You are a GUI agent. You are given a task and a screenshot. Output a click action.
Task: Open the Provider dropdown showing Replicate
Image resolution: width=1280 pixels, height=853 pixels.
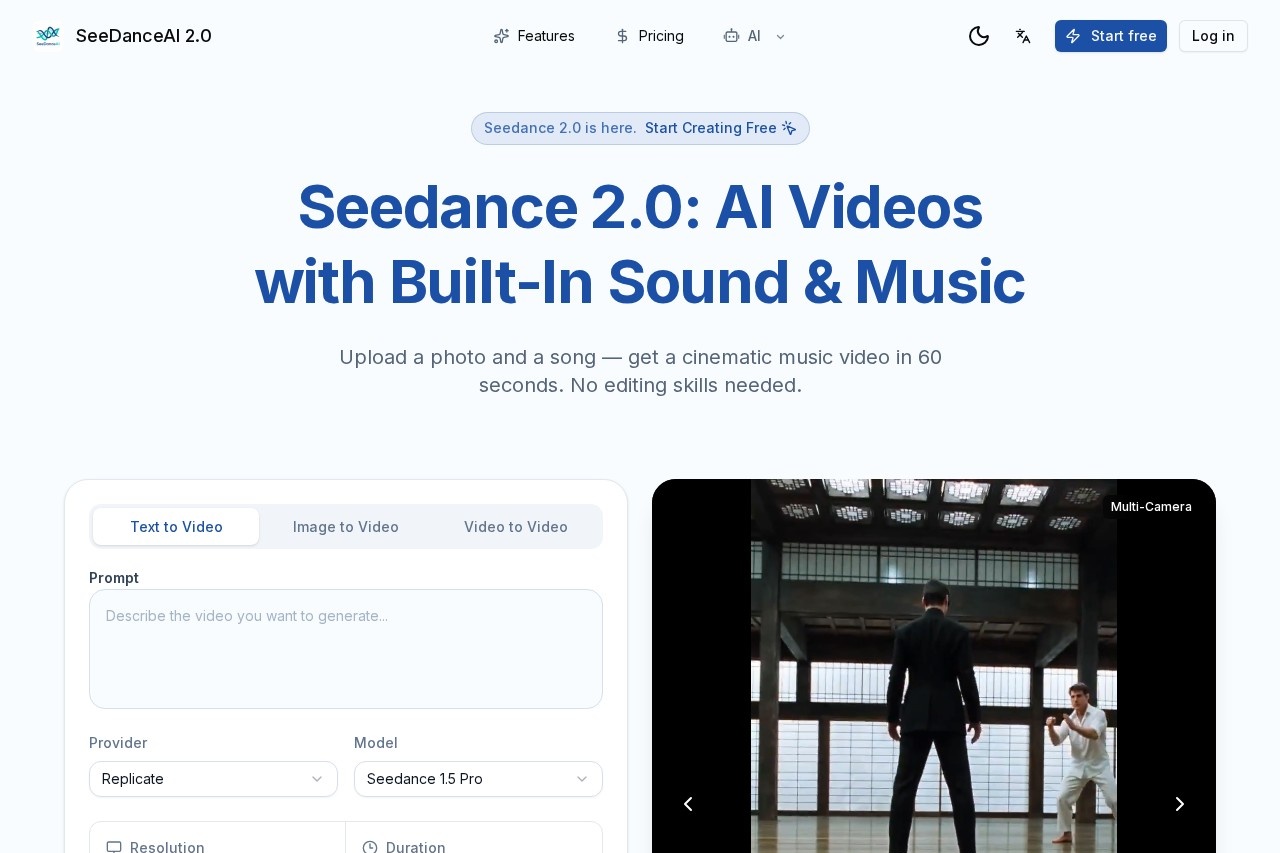click(213, 779)
